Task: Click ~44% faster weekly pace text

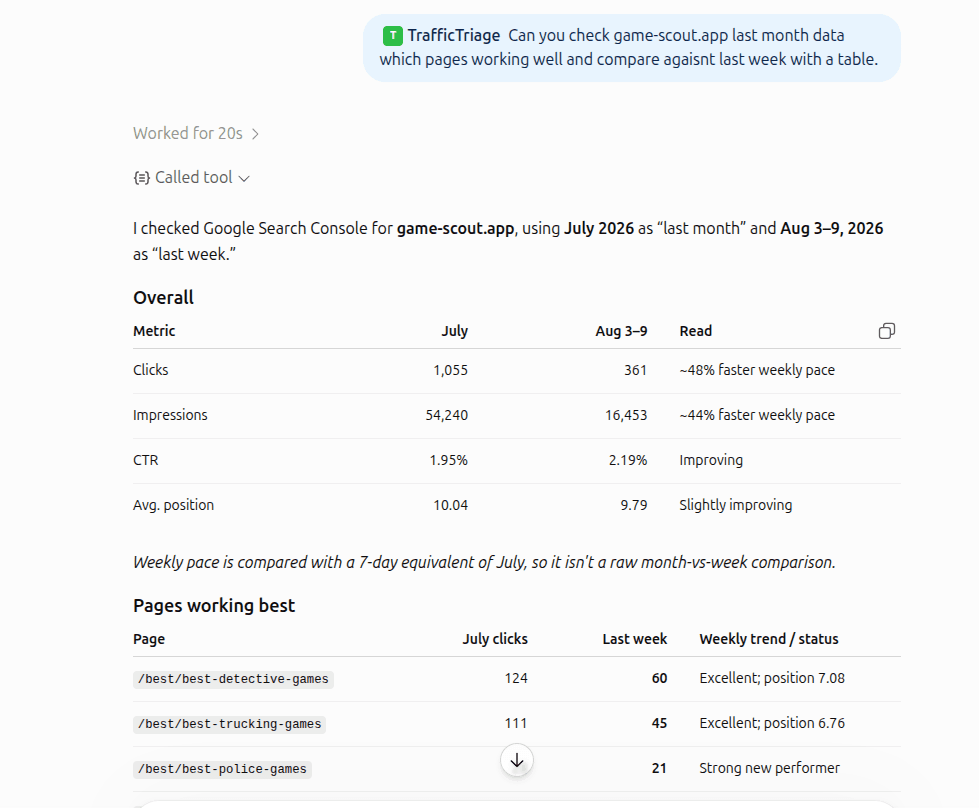Action: [757, 415]
